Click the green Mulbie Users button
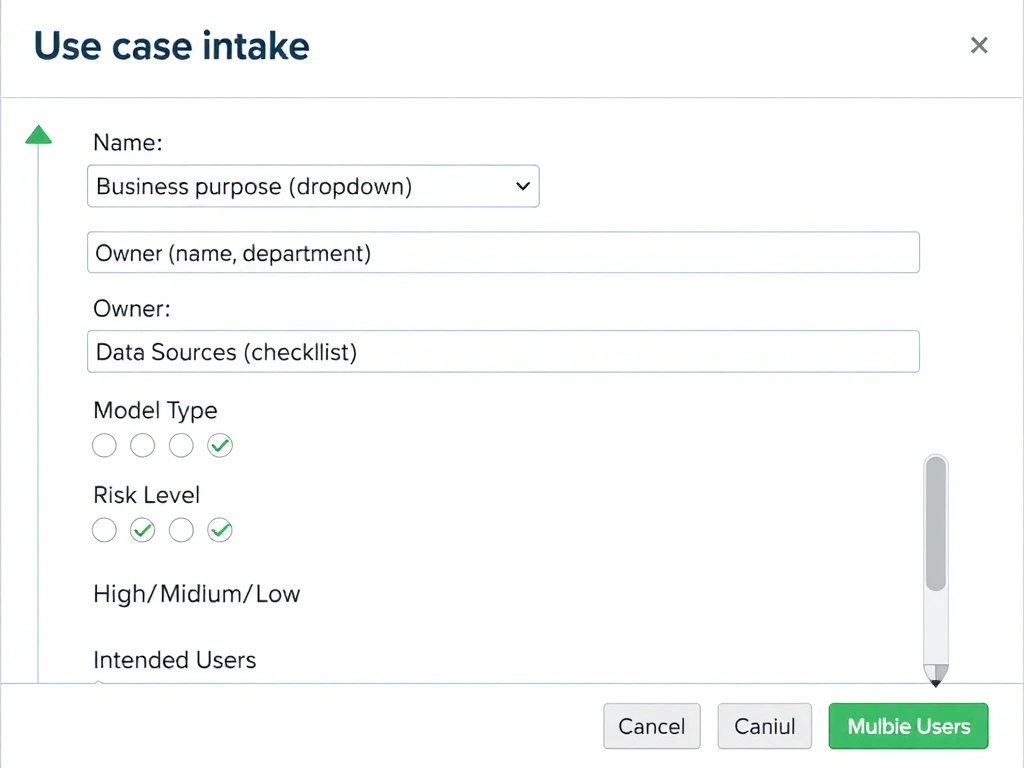This screenshot has width=1024, height=768. click(908, 726)
